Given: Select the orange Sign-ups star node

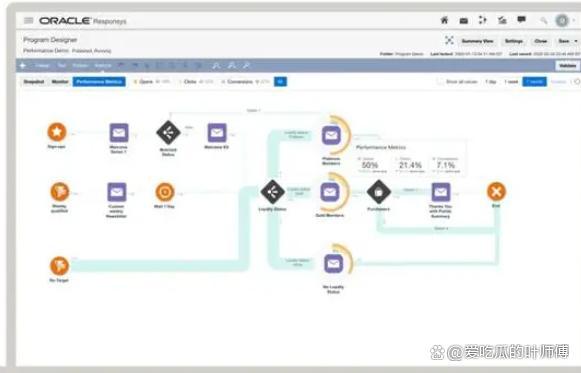Looking at the screenshot, I should pos(57,132).
